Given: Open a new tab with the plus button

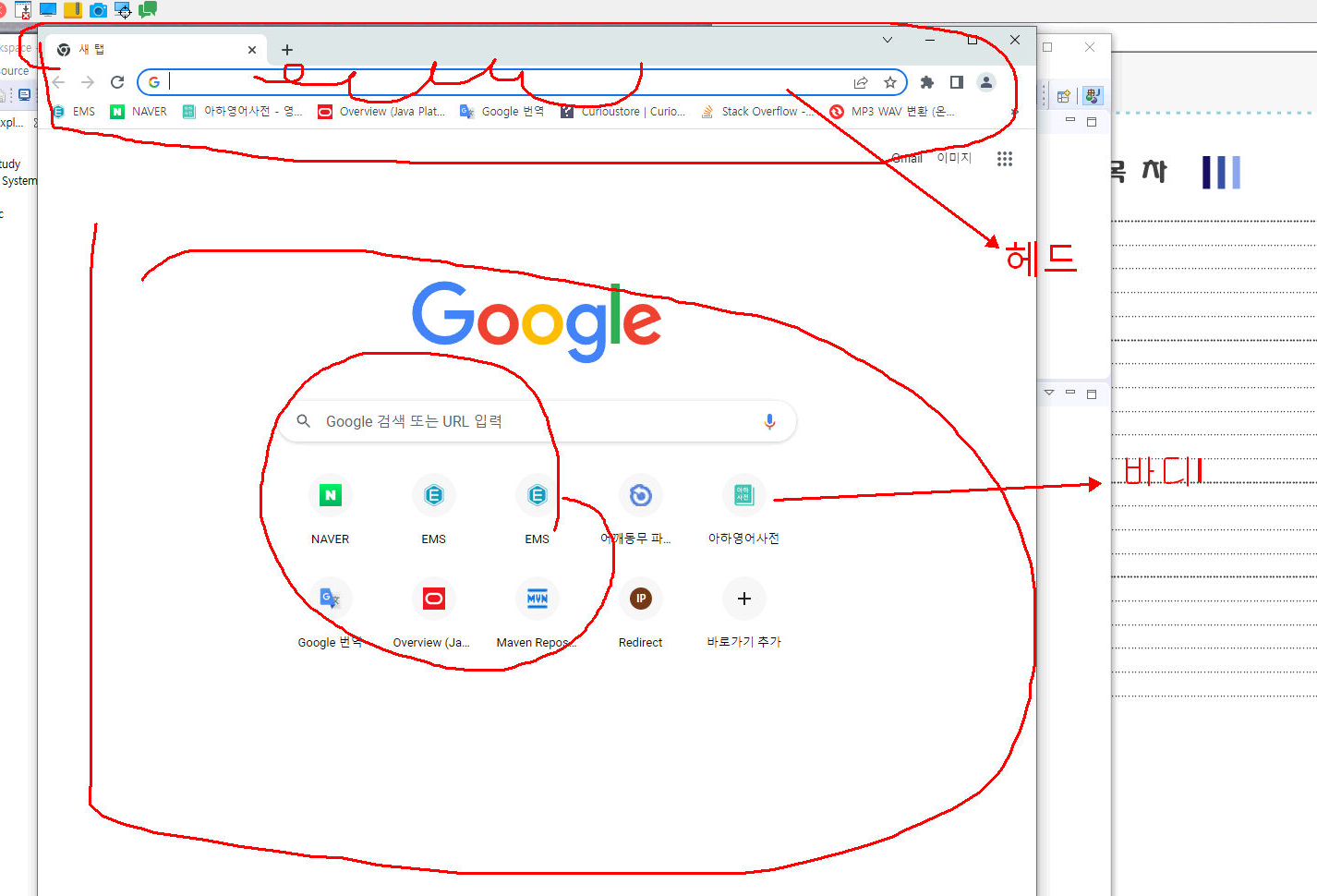Looking at the screenshot, I should click(x=287, y=50).
